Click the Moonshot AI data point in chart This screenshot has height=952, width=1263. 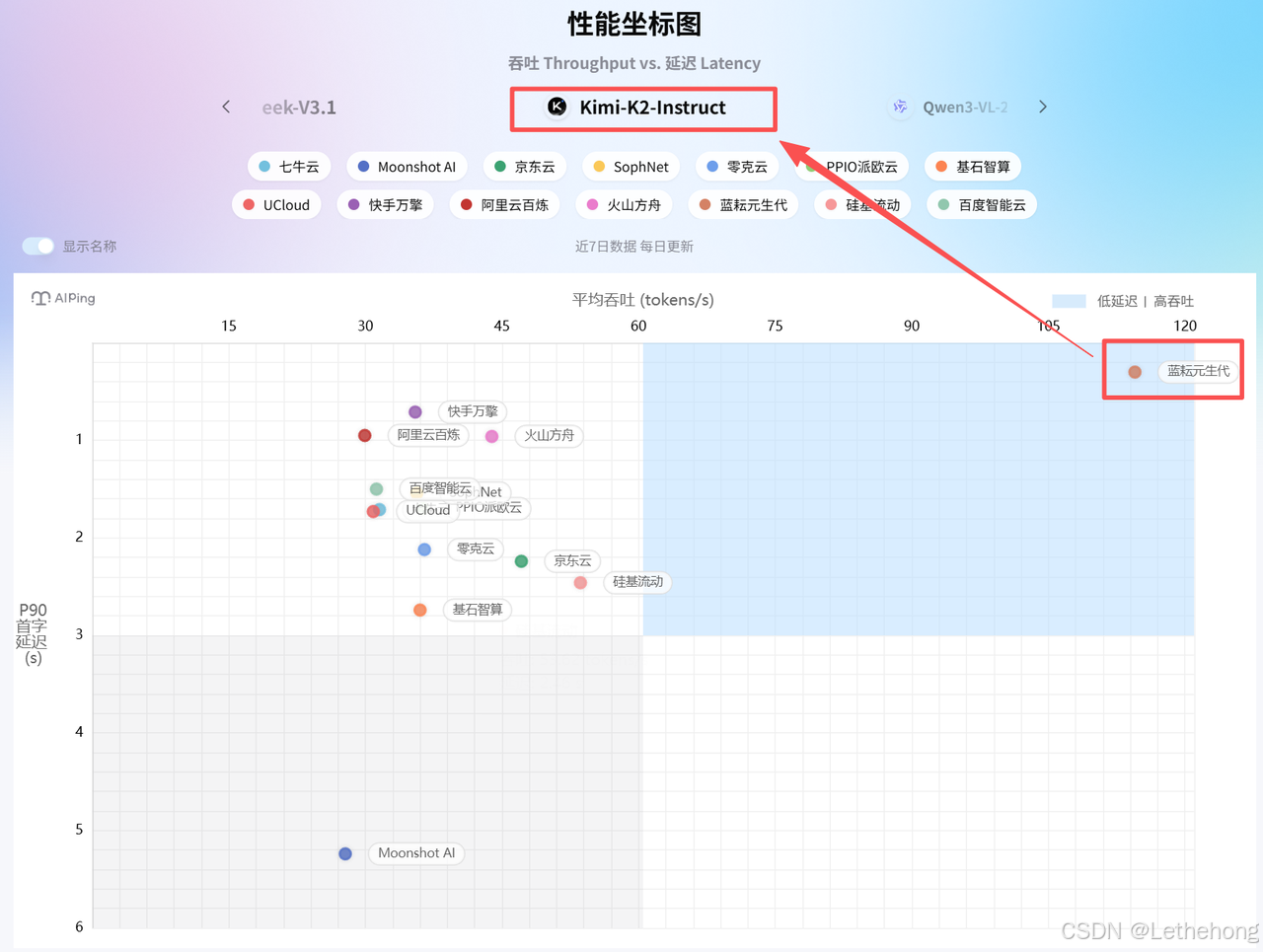[345, 853]
